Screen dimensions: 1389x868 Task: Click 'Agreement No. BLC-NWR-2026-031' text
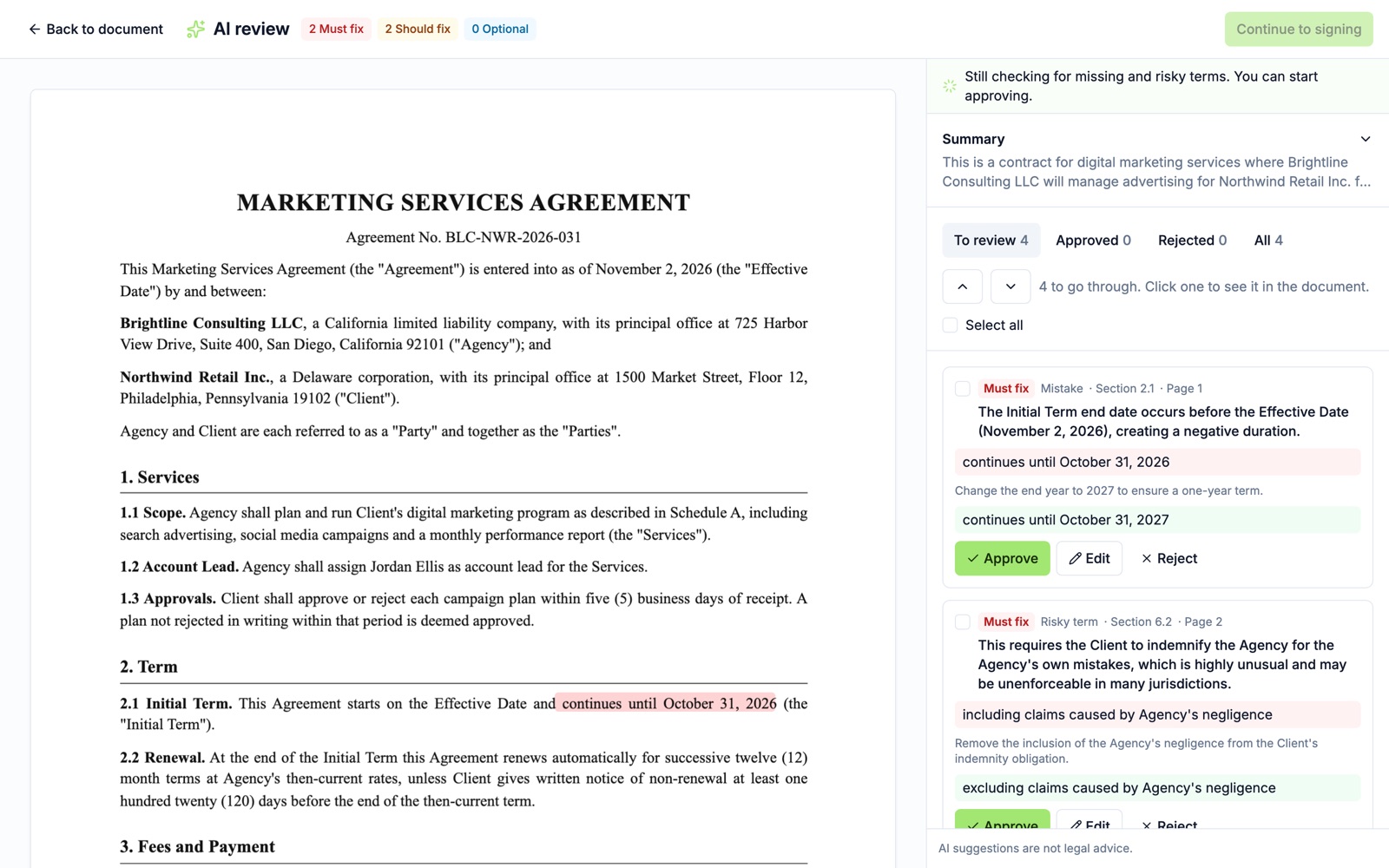pyautogui.click(x=463, y=237)
